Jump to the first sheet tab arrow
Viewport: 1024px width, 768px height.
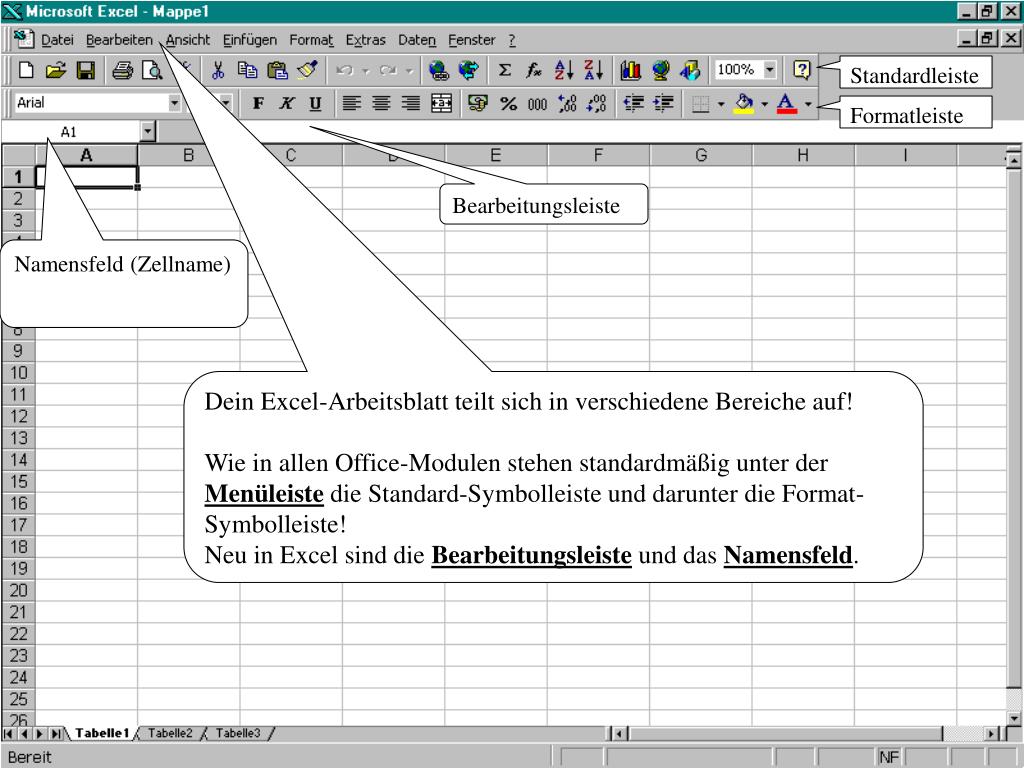[8, 734]
